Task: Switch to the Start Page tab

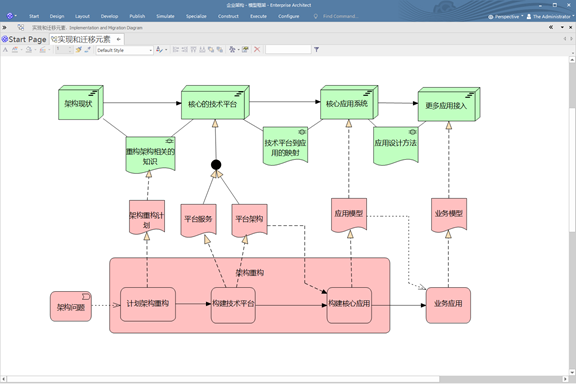Action: (x=24, y=39)
